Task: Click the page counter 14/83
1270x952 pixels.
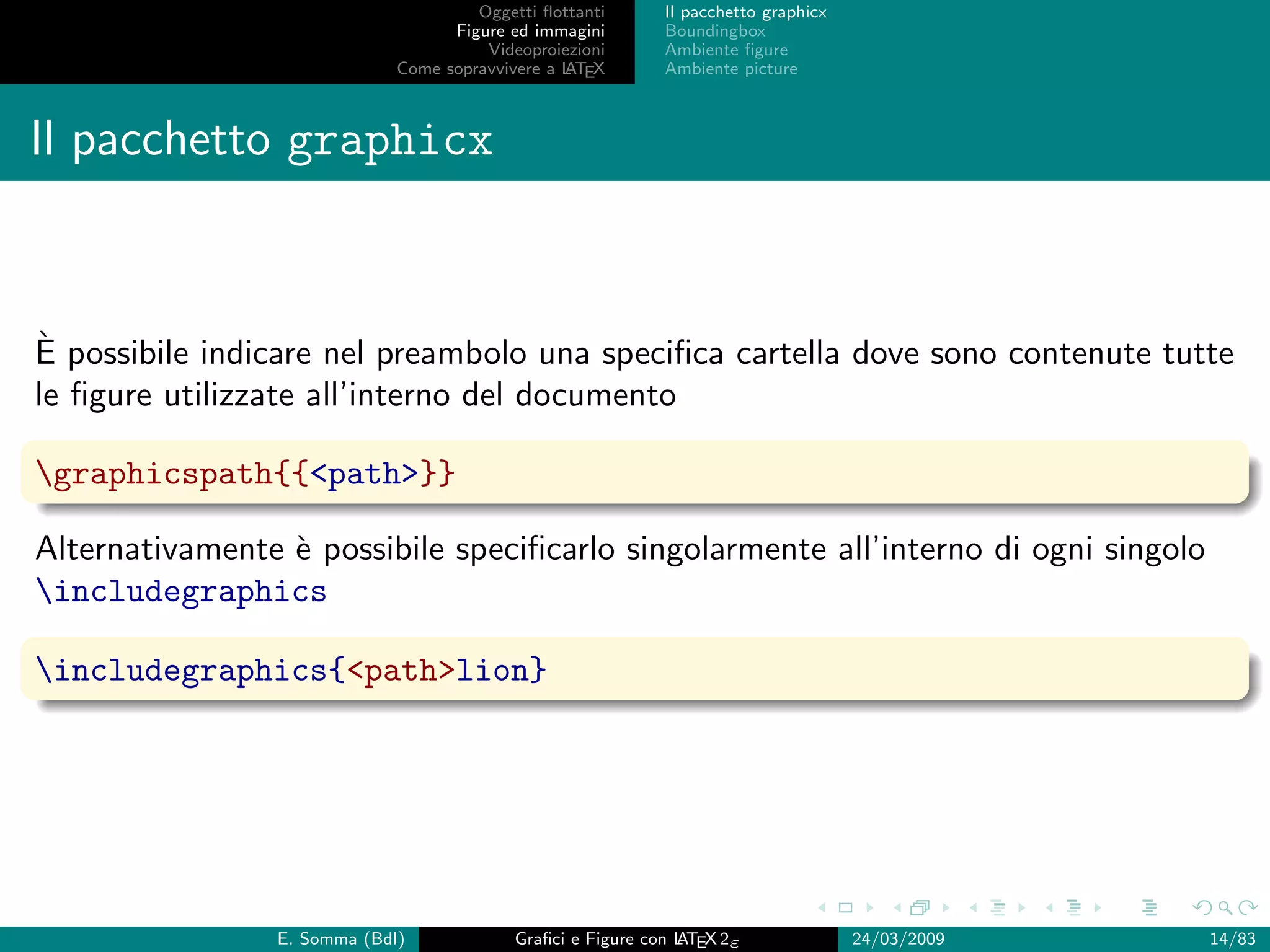Action: click(1233, 939)
